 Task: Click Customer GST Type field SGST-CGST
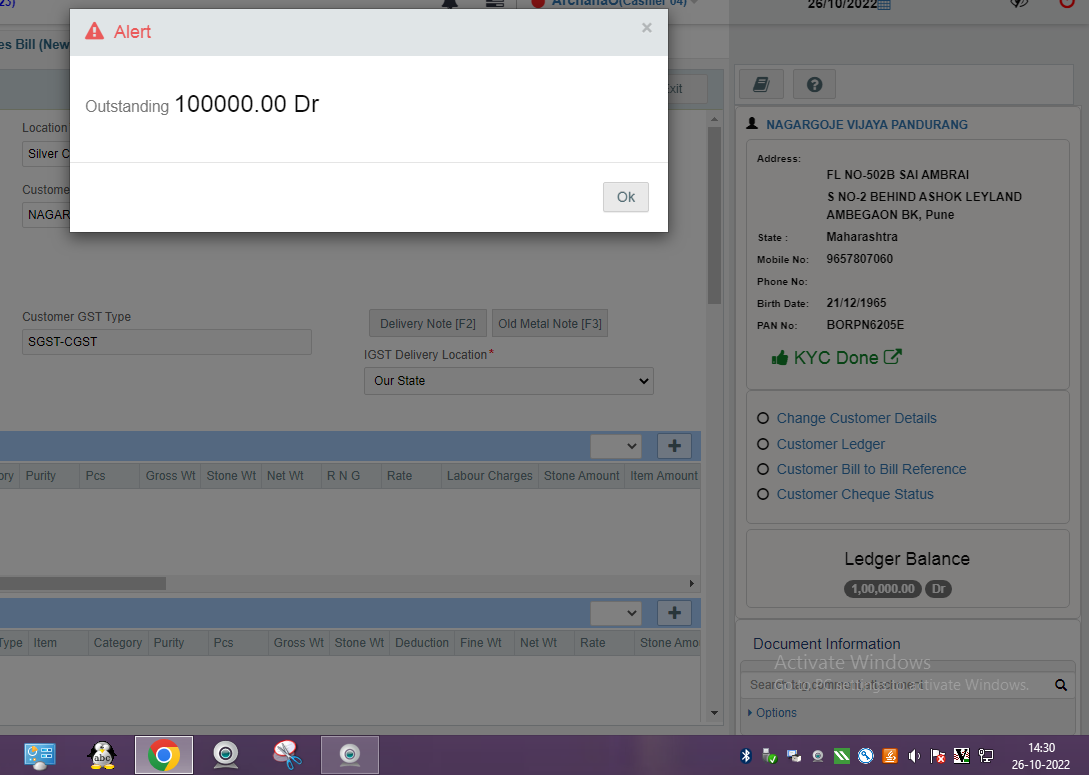pyautogui.click(x=167, y=342)
